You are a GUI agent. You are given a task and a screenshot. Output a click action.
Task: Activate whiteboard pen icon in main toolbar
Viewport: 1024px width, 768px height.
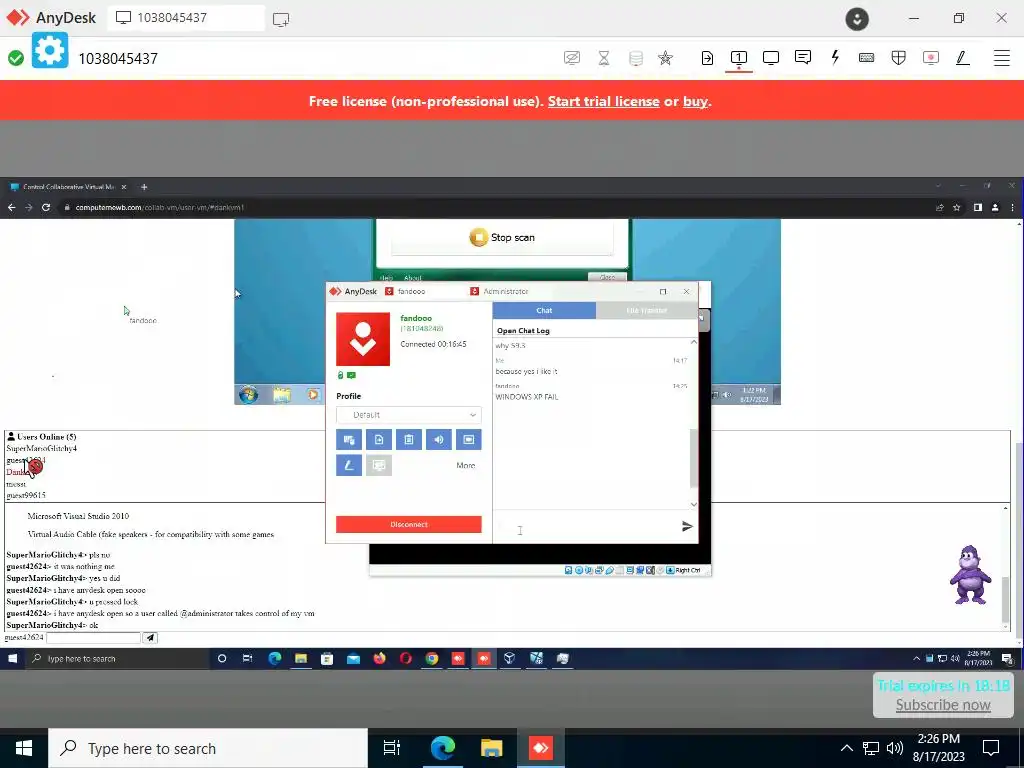pyautogui.click(x=963, y=58)
